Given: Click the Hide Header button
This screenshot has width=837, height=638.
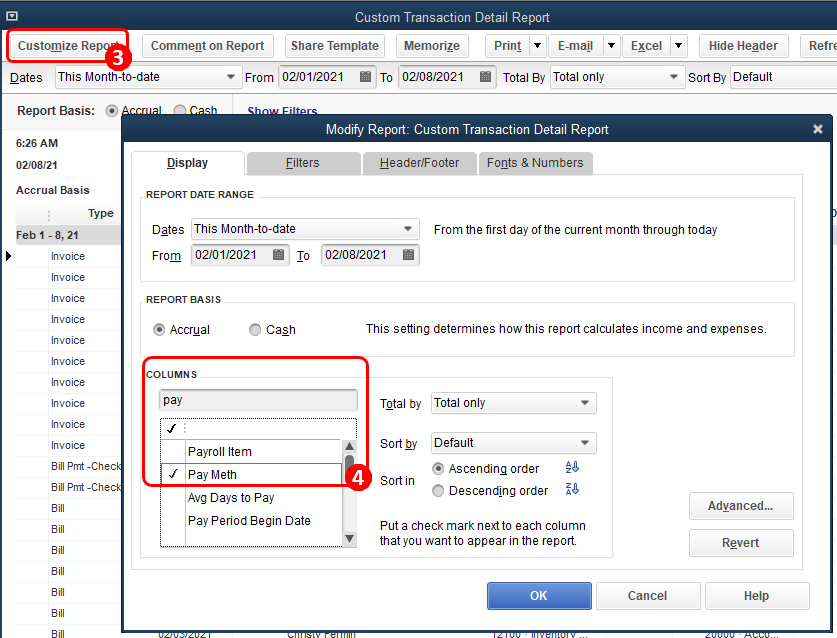Looking at the screenshot, I should [743, 46].
